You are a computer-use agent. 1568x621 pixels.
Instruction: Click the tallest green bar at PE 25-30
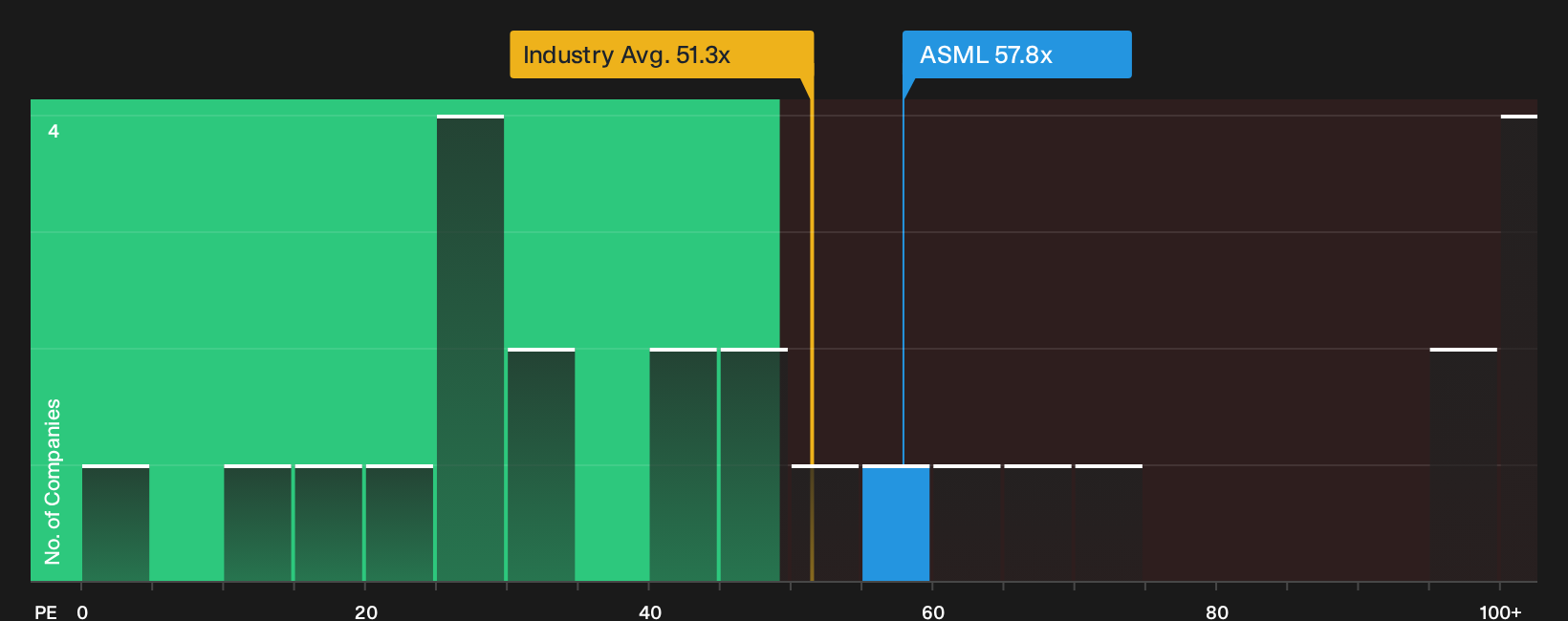pos(470,348)
